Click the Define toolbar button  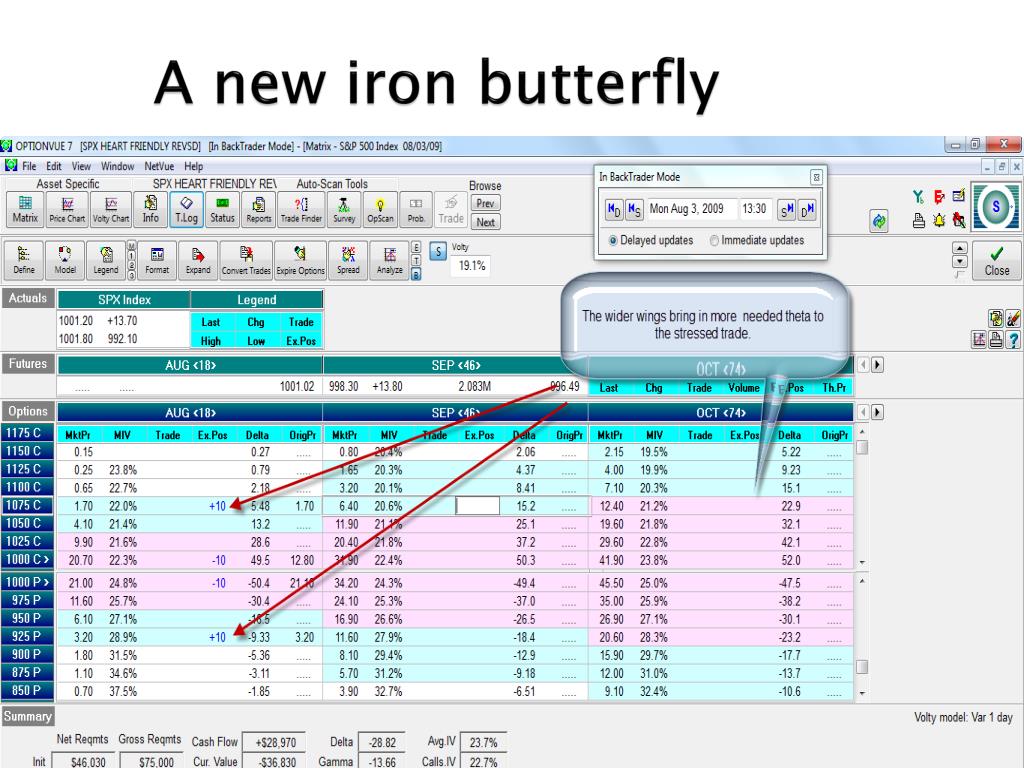click(24, 261)
